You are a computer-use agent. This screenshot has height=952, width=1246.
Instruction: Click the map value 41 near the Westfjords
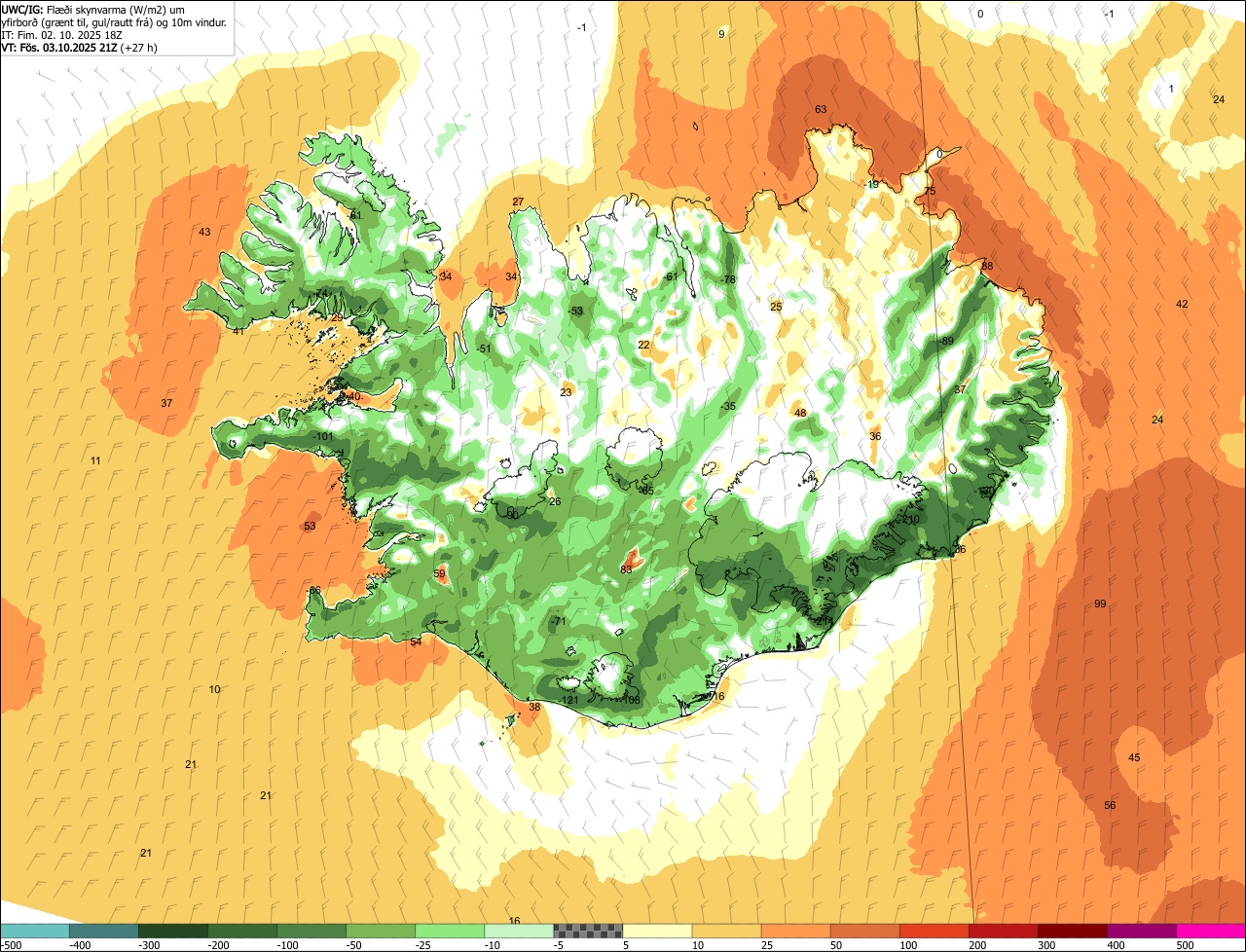[x=238, y=332]
